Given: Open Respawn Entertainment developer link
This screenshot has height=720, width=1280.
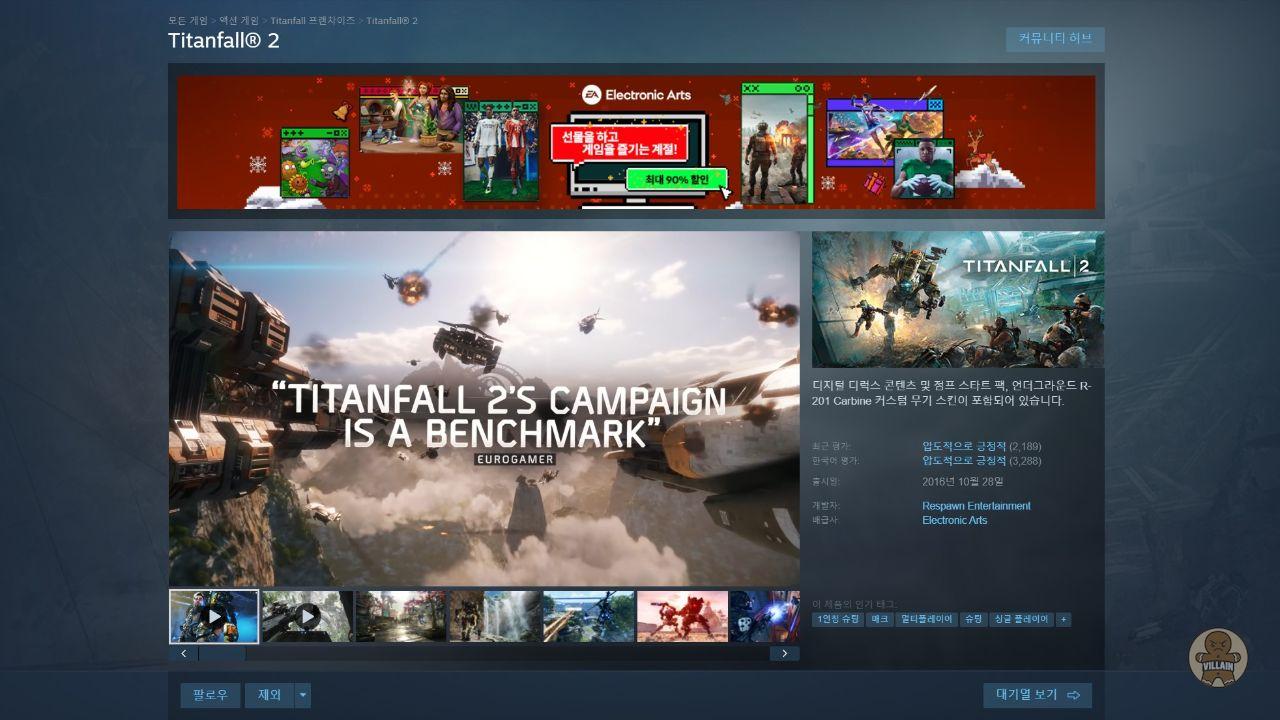Looking at the screenshot, I should 976,506.
